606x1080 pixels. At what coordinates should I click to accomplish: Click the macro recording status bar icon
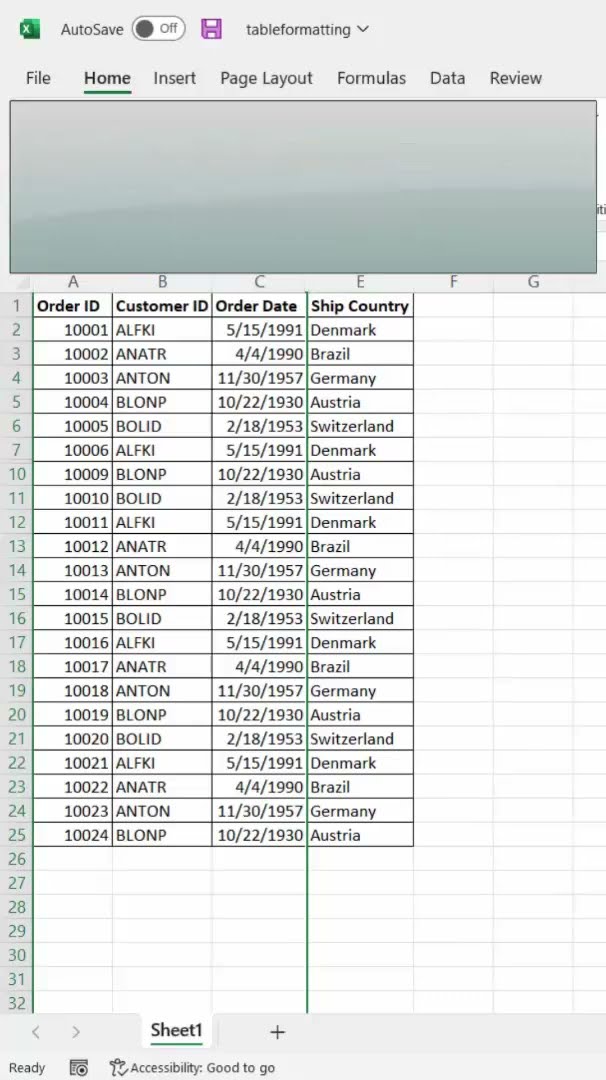pos(79,1068)
